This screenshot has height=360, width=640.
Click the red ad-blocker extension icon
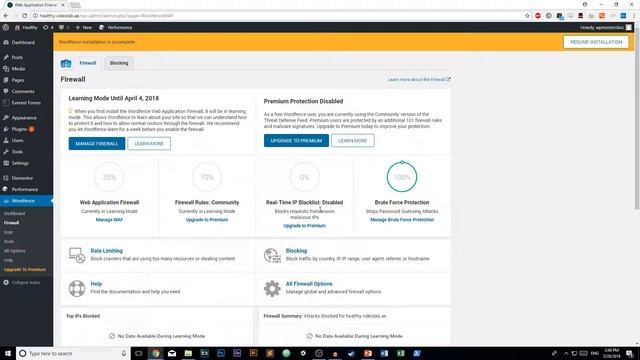[538, 16]
